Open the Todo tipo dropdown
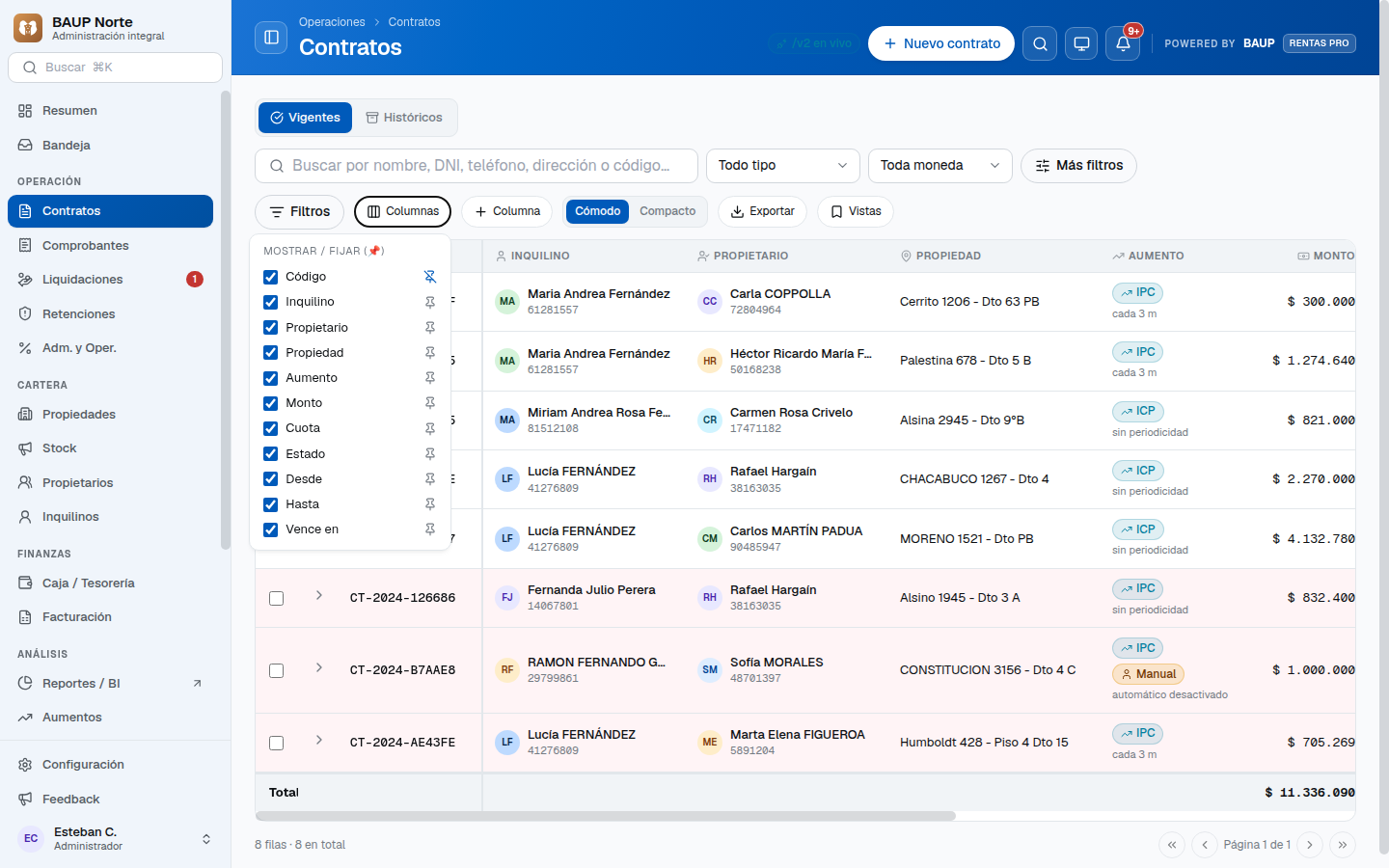 point(783,166)
